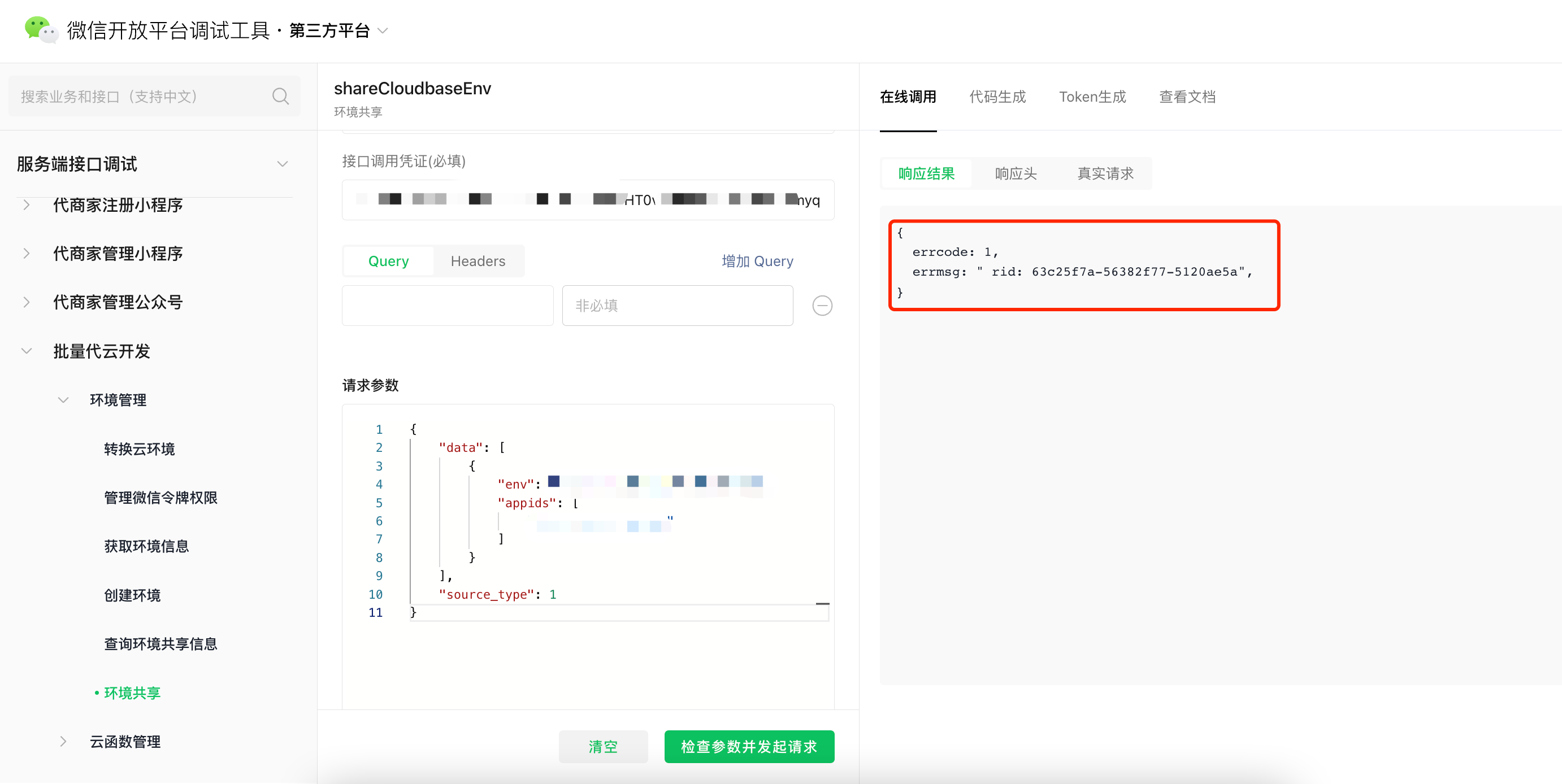The height and width of the screenshot is (784, 1562).
Task: Expand 代商家管理小程序 tree node
Action: [x=26, y=253]
